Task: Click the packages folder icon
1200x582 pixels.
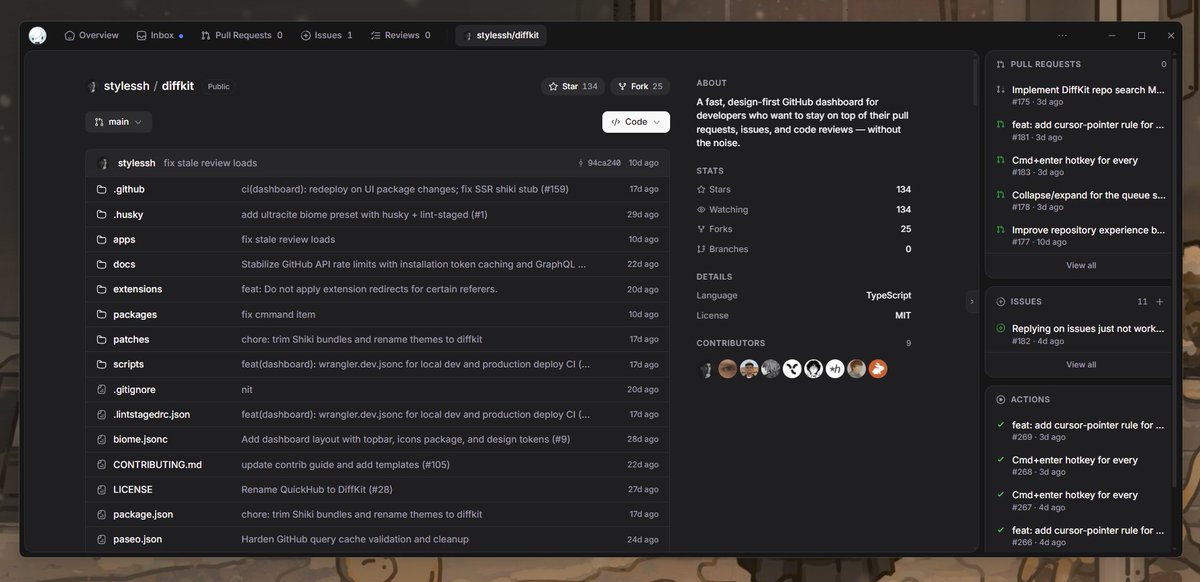Action: pyautogui.click(x=101, y=314)
